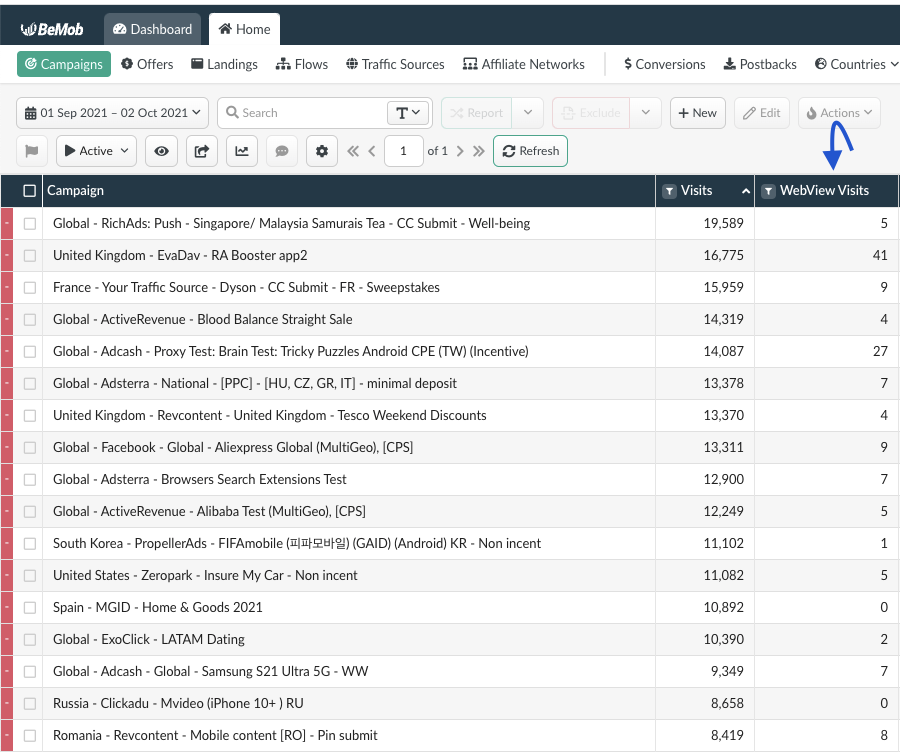900x752 pixels.
Task: Open the Postbacks section
Action: pyautogui.click(x=761, y=64)
